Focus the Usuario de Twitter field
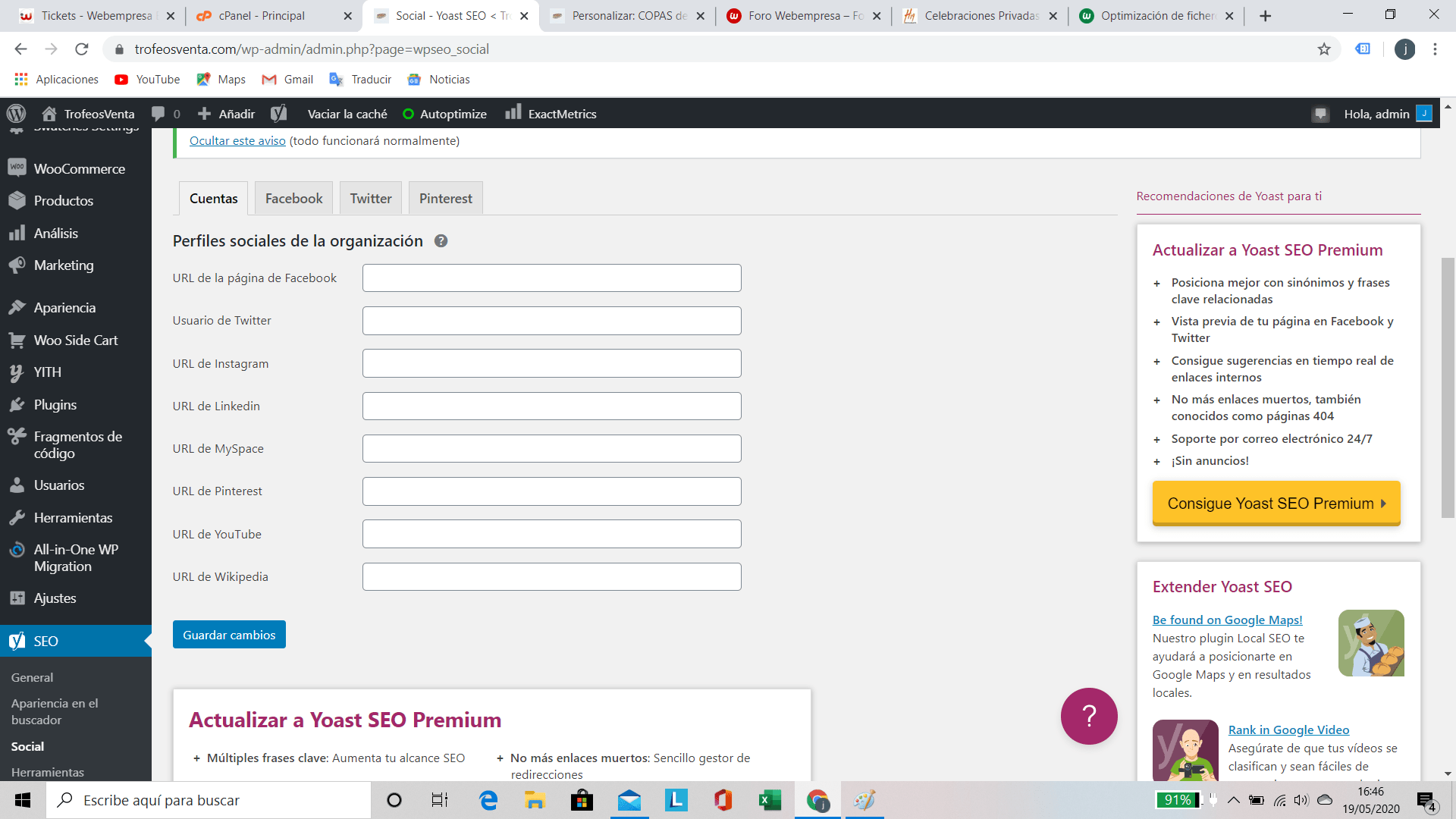Screen dimensions: 1456x819 point(551,321)
